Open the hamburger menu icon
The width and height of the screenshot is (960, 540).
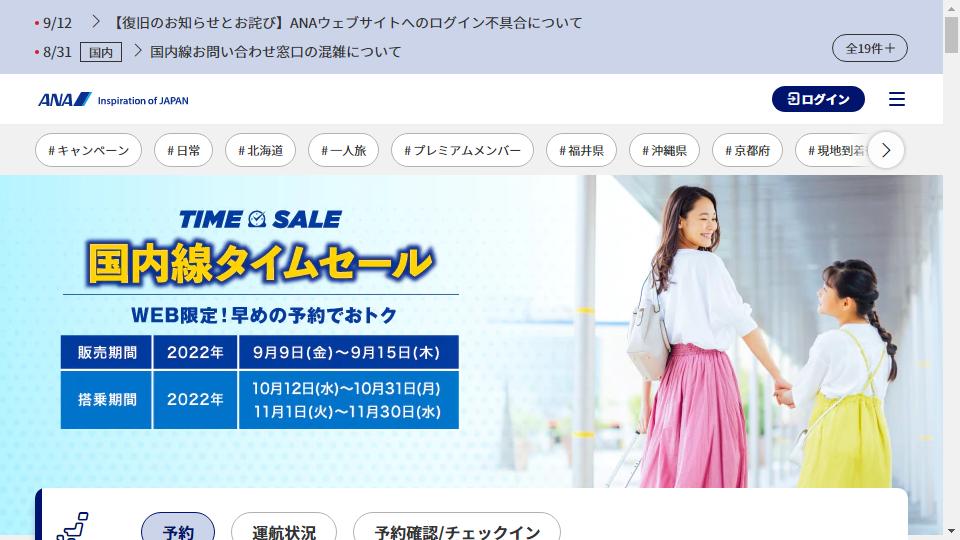(896, 99)
